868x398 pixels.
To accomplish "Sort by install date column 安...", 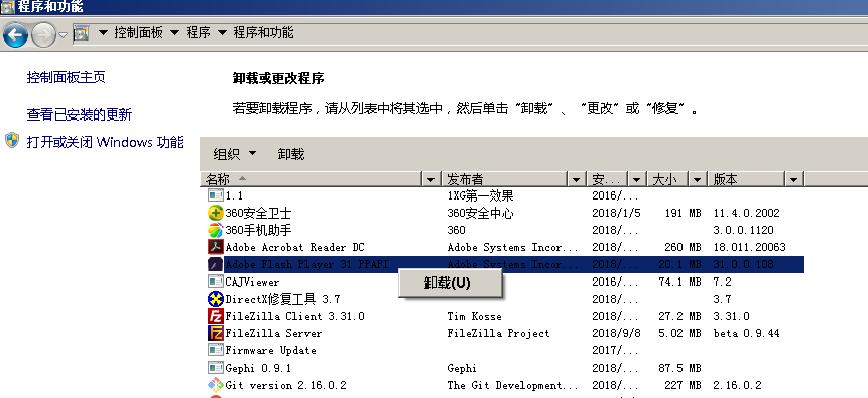I will pyautogui.click(x=608, y=179).
